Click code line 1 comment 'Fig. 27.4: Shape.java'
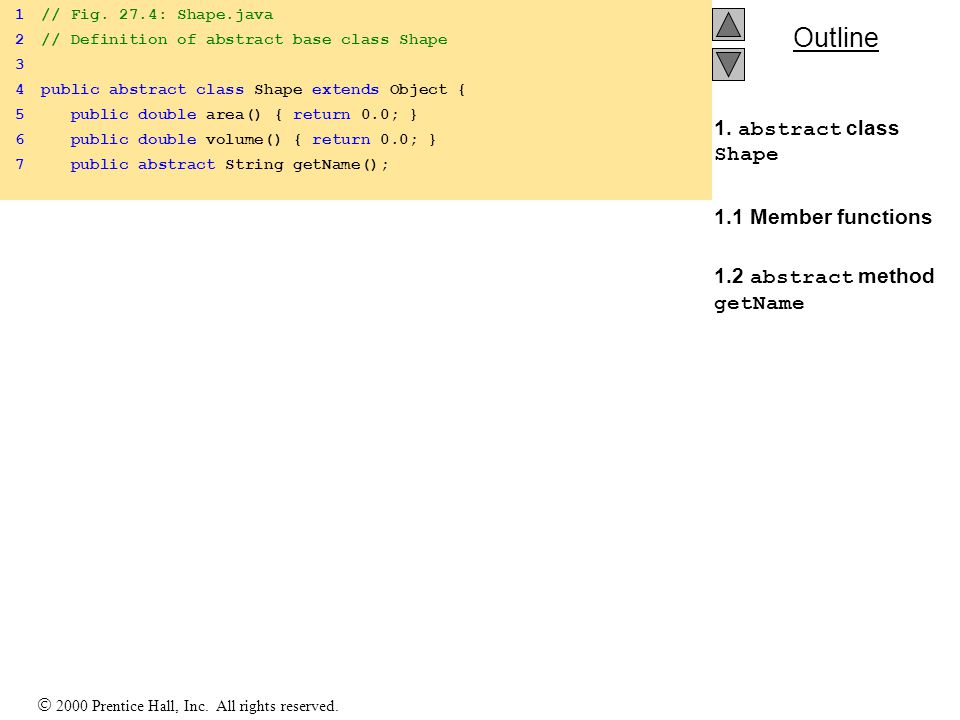Screen dimensions: 960x720 [x=157, y=14]
